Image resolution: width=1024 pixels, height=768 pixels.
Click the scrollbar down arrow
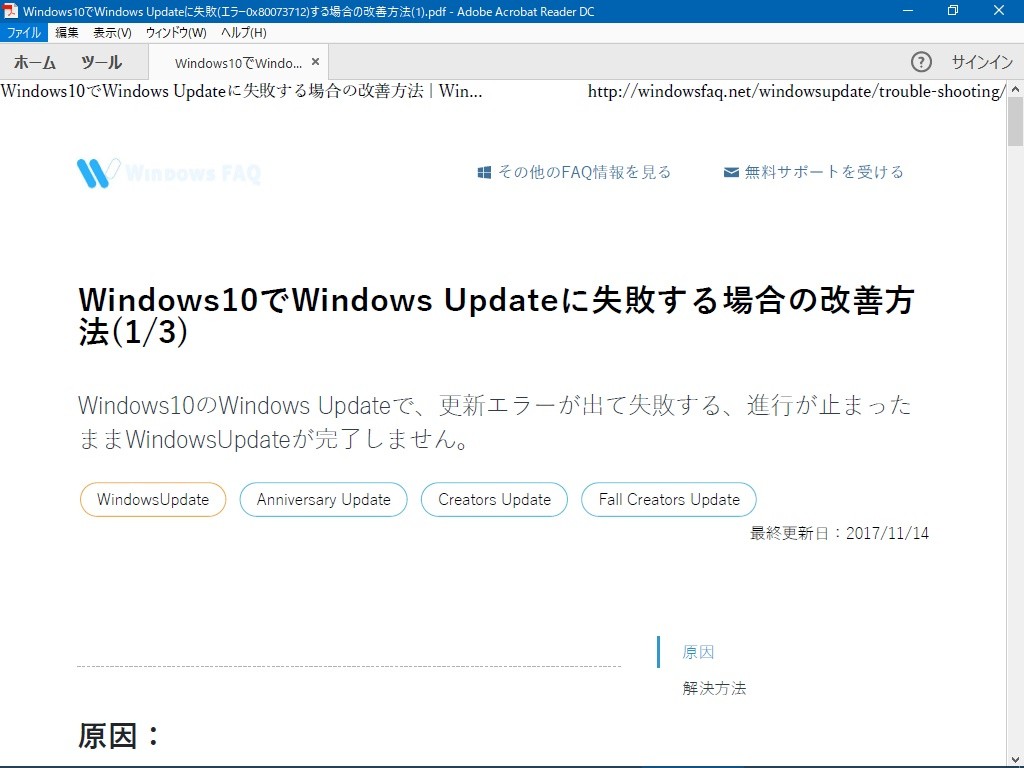pos(1016,759)
